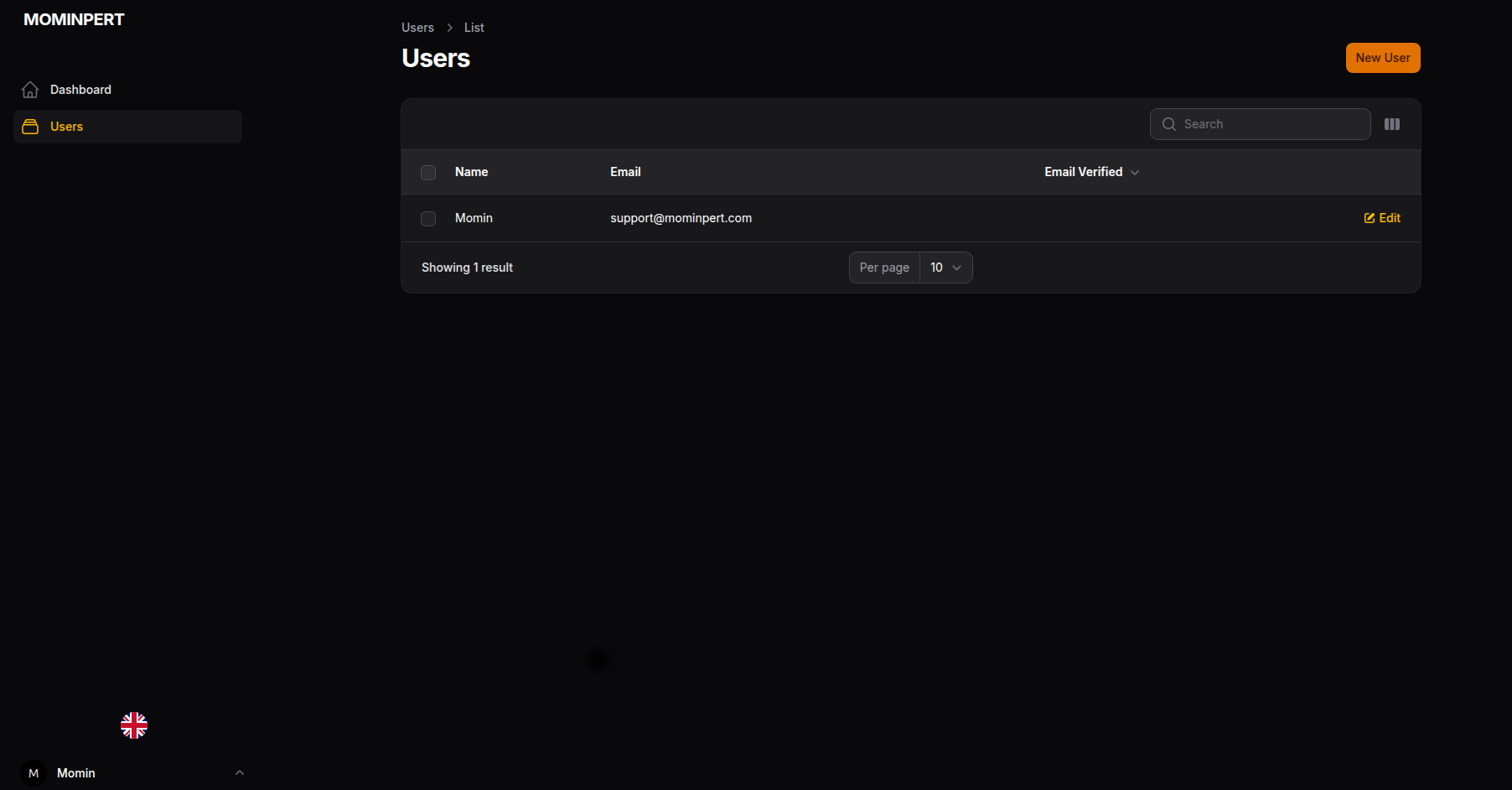Click the edit pencil icon on Momin's row

point(1368,217)
